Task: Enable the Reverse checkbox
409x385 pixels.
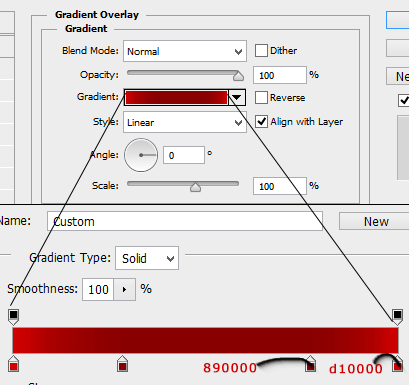Action: [x=261, y=97]
